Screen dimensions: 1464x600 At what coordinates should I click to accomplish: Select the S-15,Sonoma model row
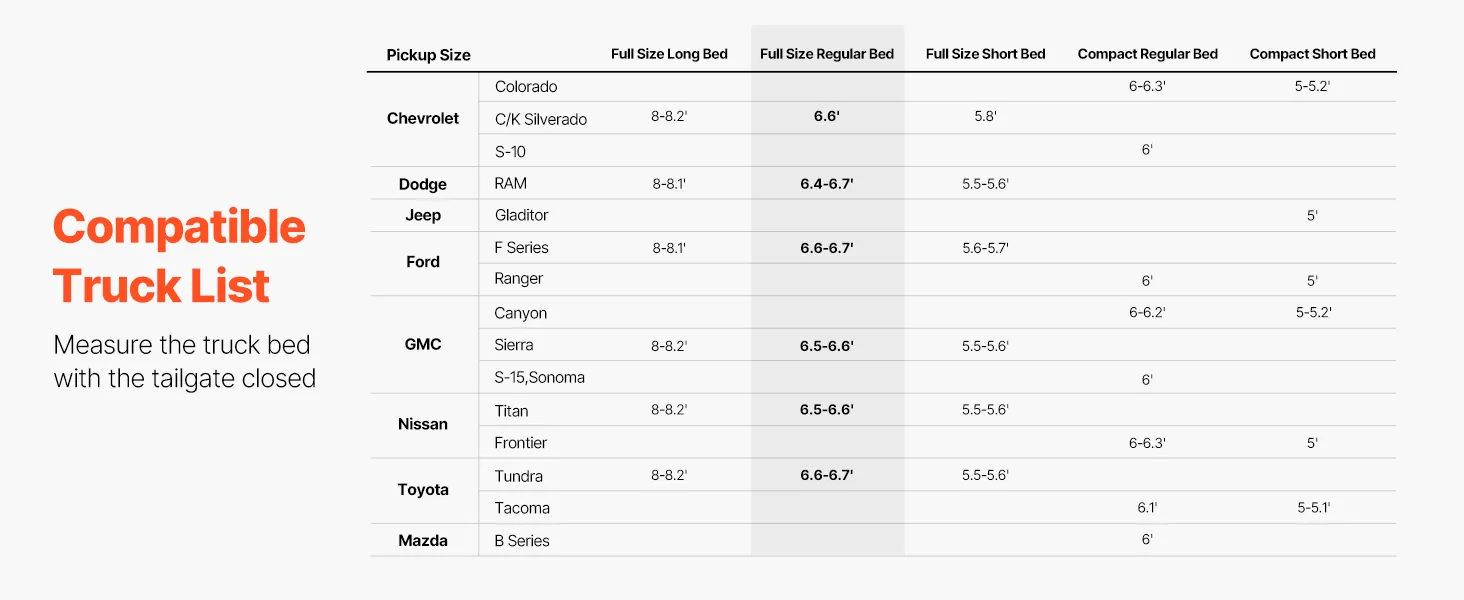pyautogui.click(x=540, y=377)
